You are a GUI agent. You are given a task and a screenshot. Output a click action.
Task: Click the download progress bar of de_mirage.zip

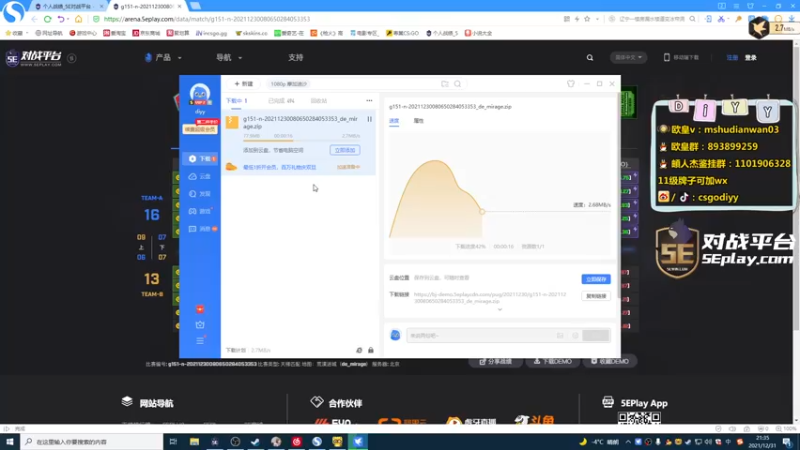click(x=301, y=140)
